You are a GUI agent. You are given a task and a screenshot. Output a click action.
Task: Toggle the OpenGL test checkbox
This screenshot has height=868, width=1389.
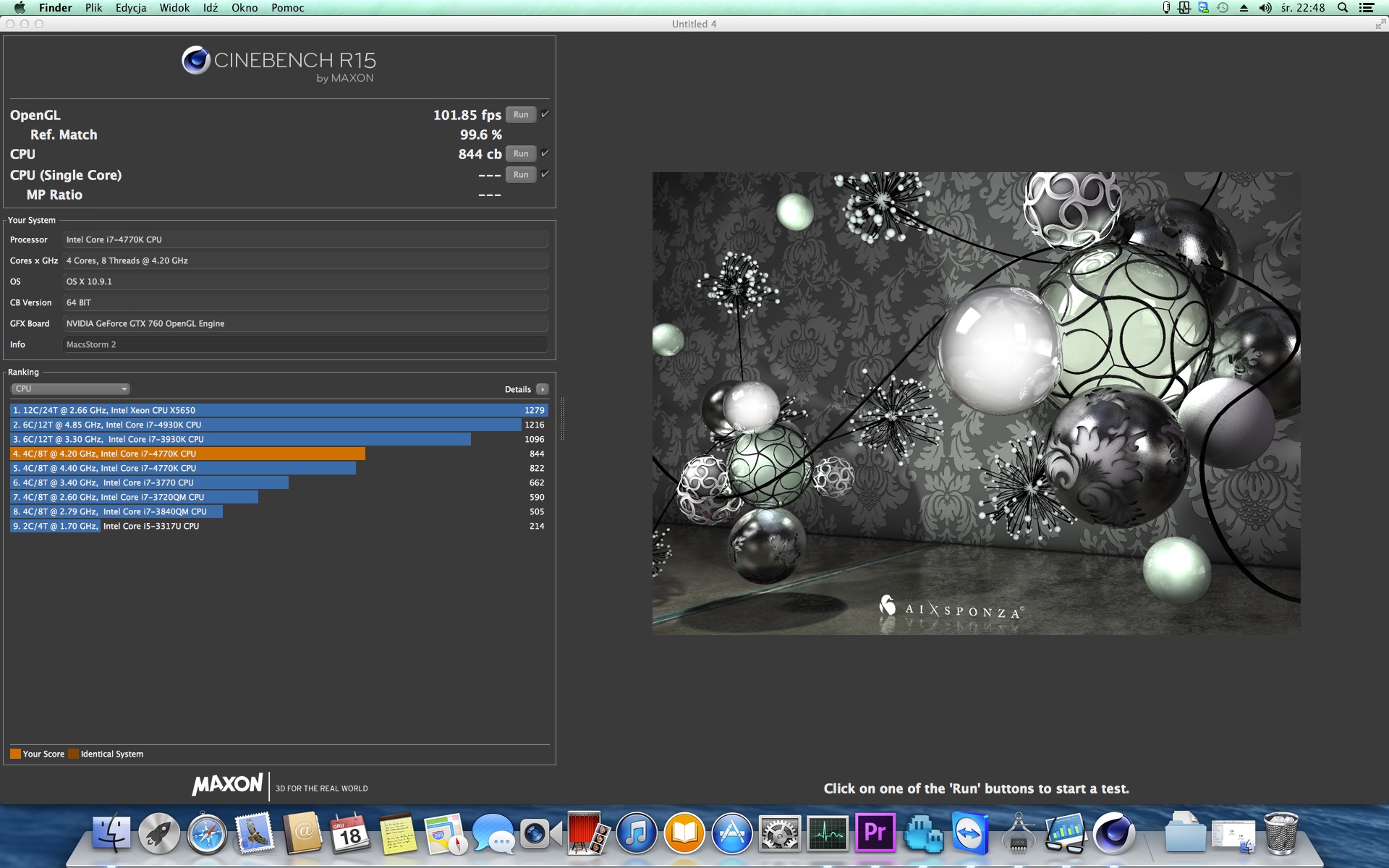click(x=545, y=114)
